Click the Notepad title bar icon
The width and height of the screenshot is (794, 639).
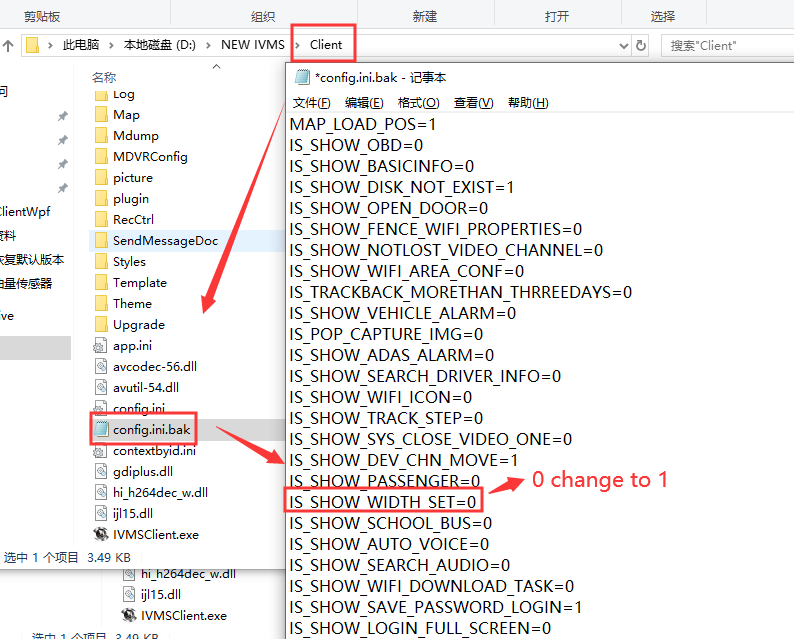(302, 77)
